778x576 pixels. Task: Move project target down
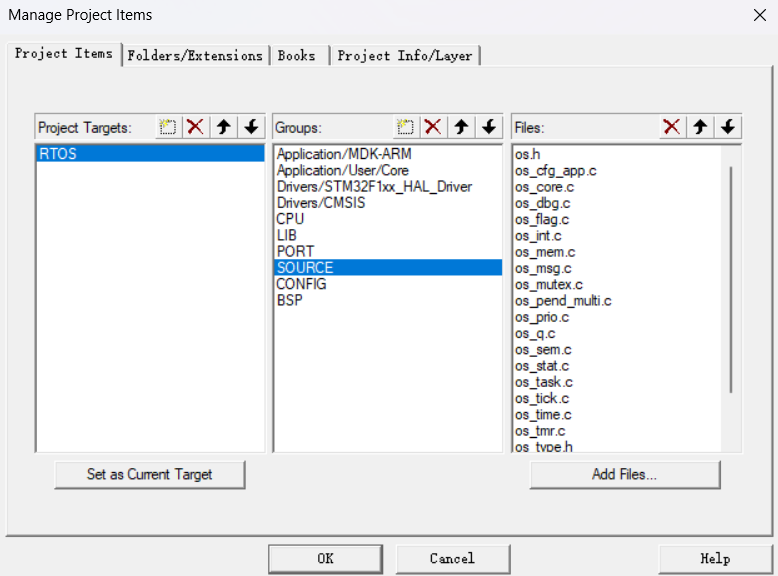coord(252,127)
